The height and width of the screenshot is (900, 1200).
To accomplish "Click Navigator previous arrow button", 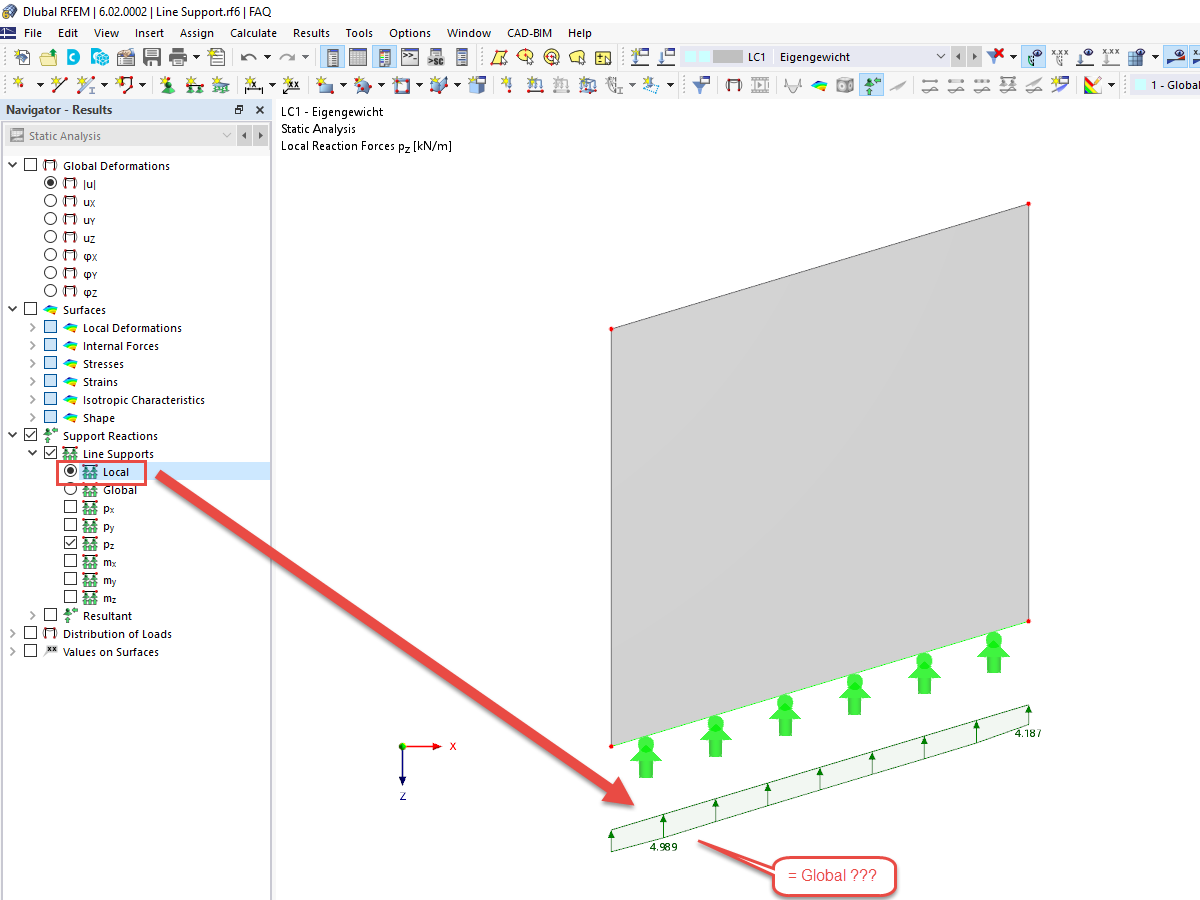I will coord(245,135).
